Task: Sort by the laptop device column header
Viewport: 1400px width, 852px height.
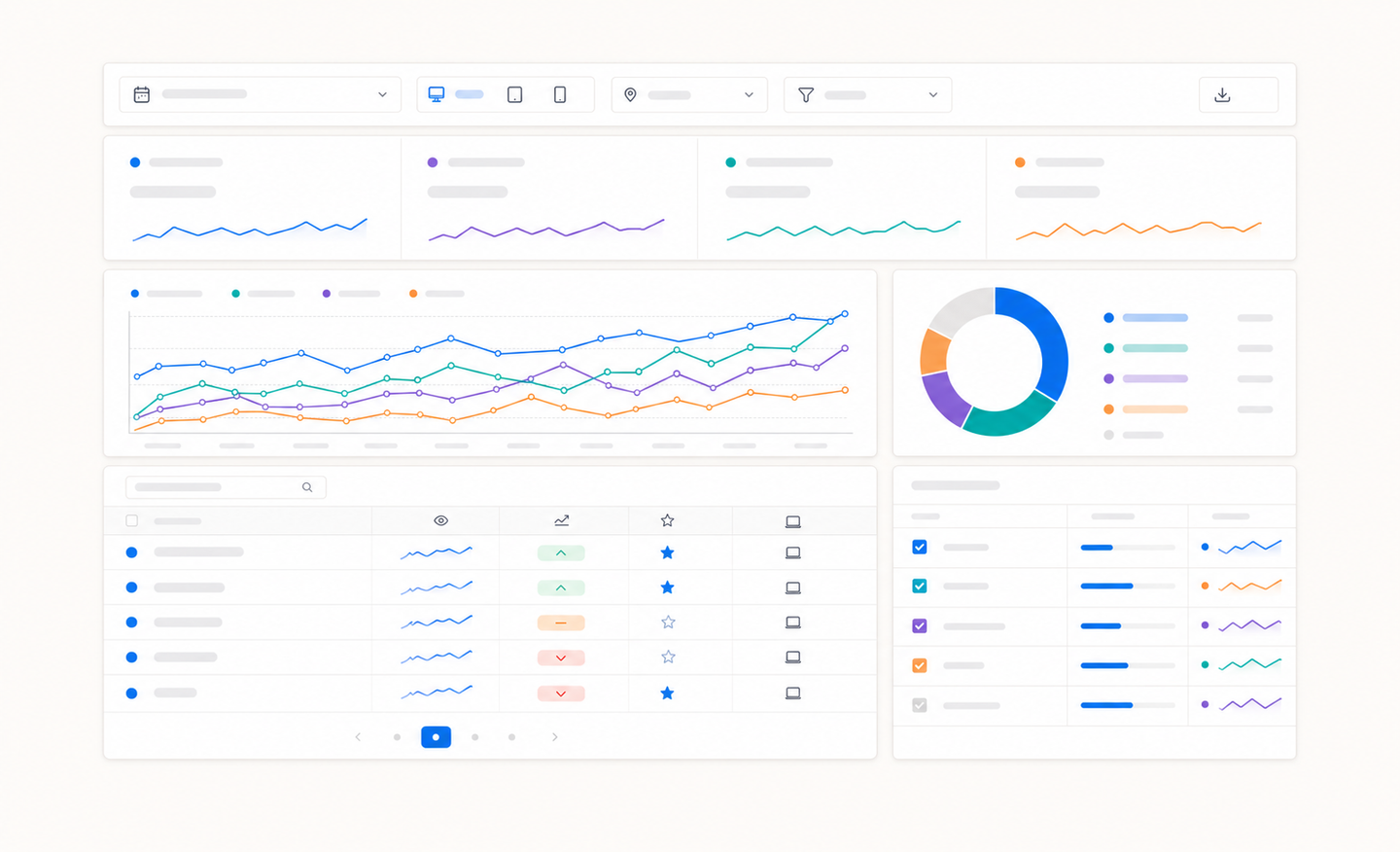Action: tap(793, 522)
